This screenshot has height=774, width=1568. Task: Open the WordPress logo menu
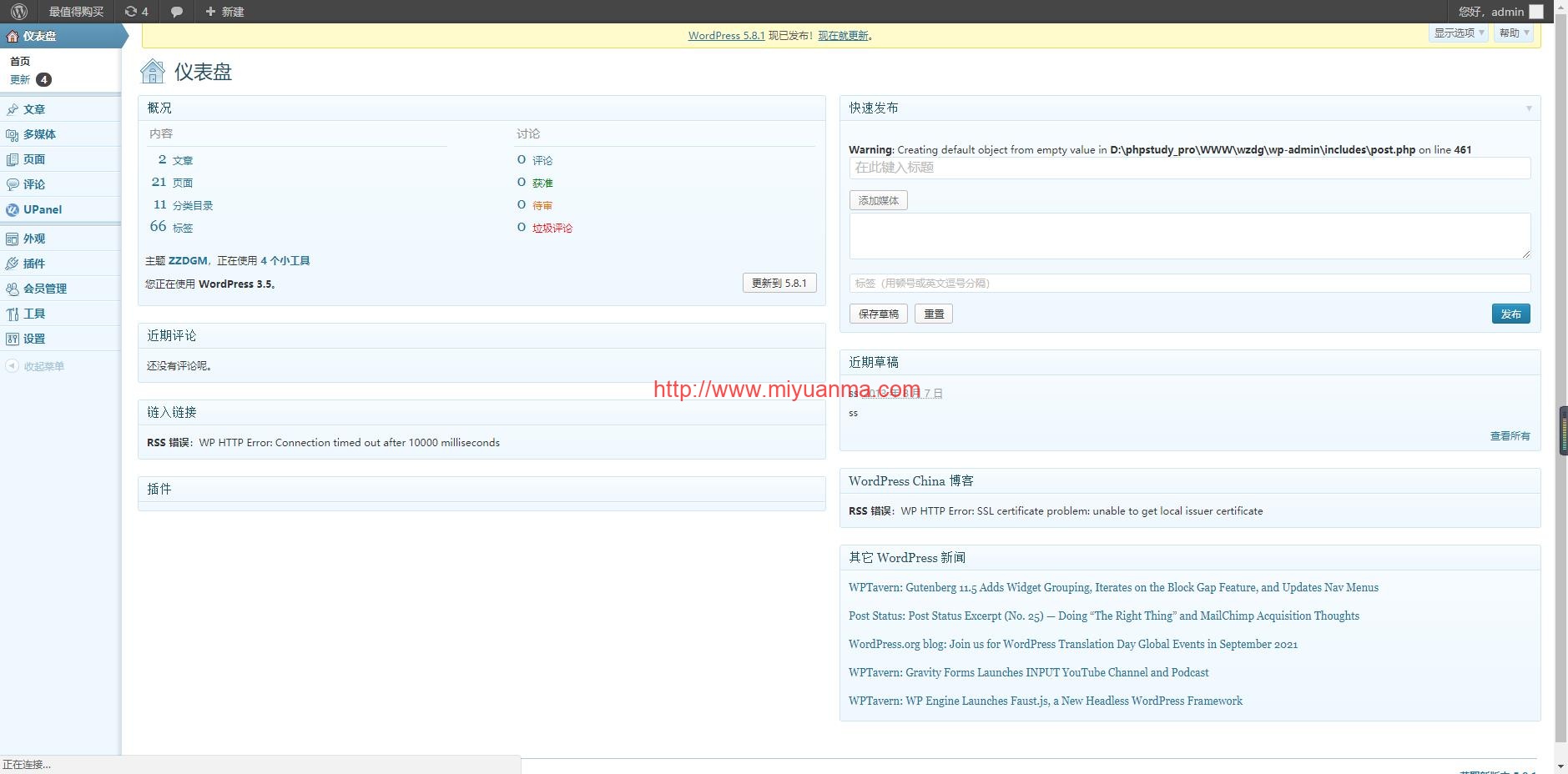19,12
